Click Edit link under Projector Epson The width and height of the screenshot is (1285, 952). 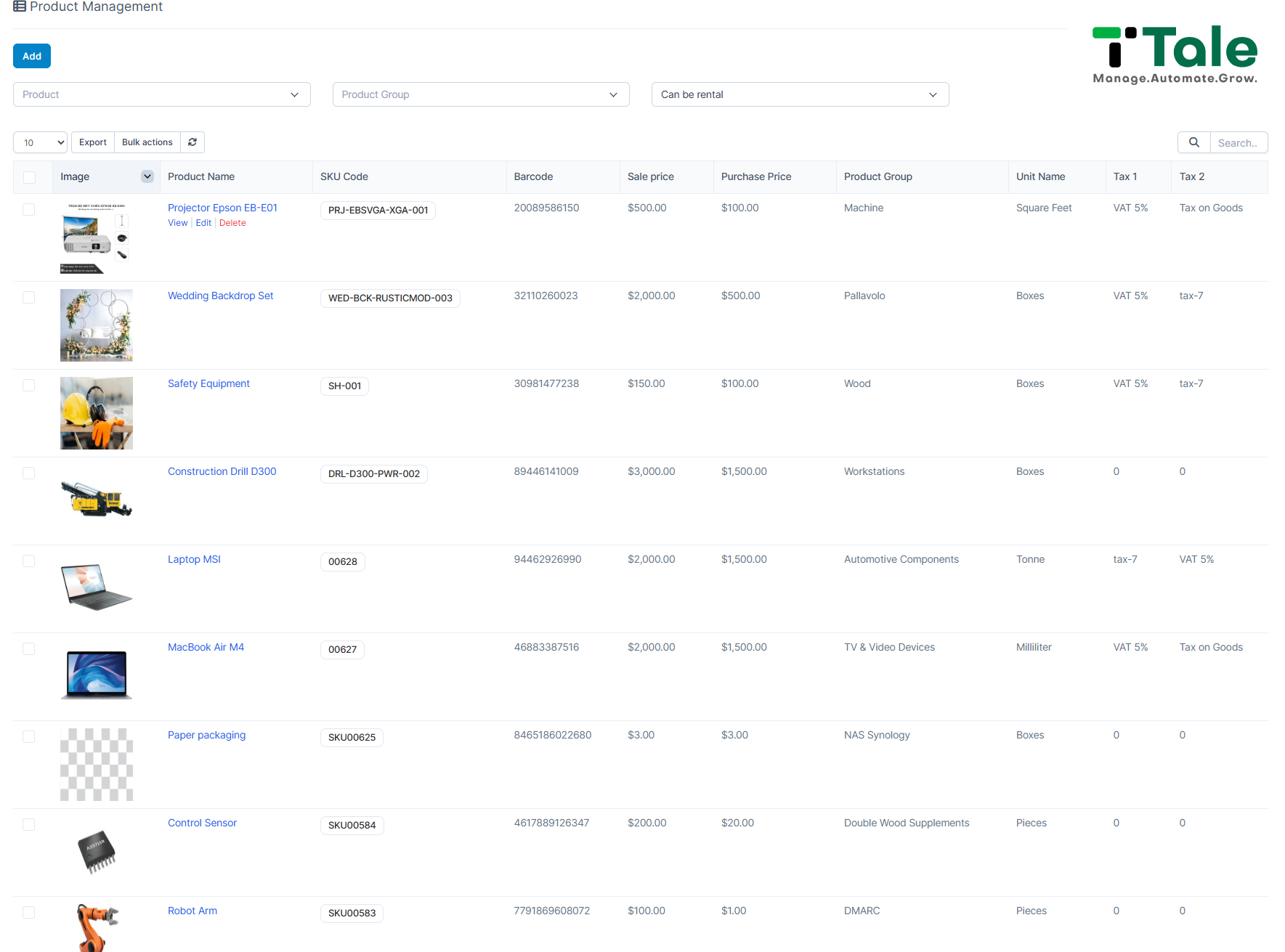click(203, 223)
